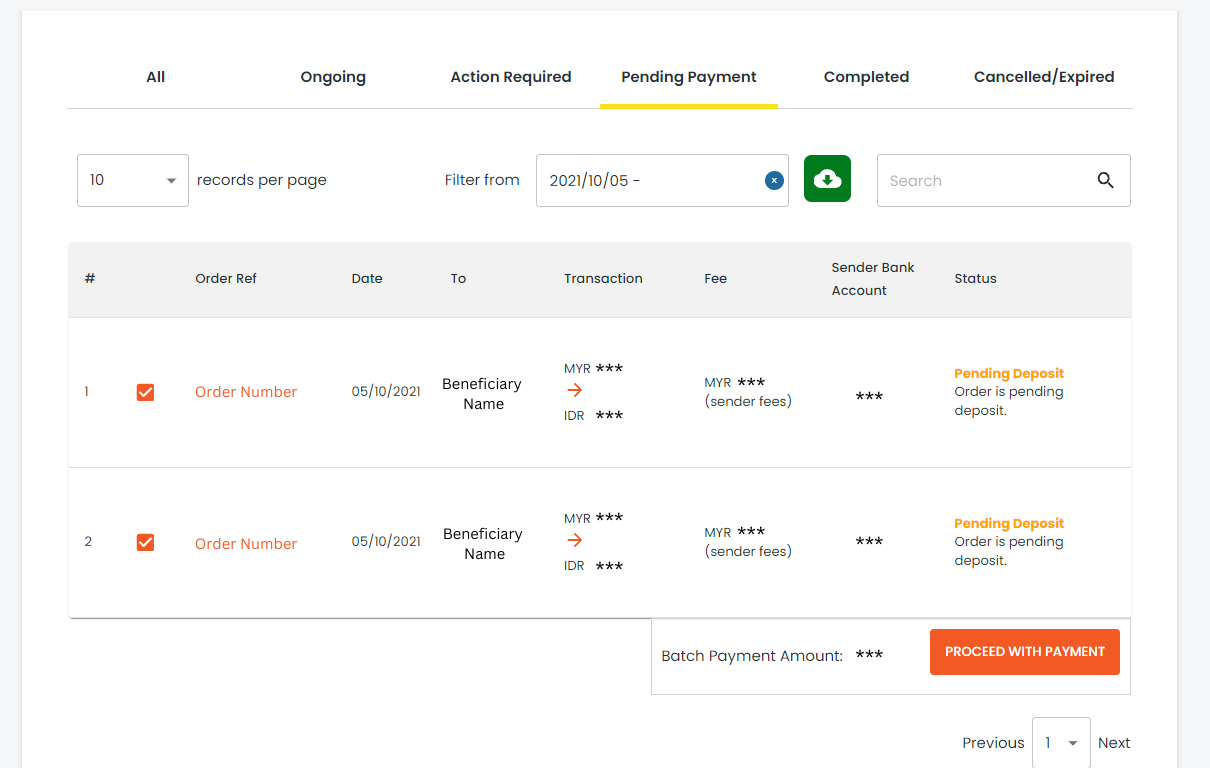Switch to the Ongoing tab
The width and height of the screenshot is (1210, 768).
(x=333, y=77)
